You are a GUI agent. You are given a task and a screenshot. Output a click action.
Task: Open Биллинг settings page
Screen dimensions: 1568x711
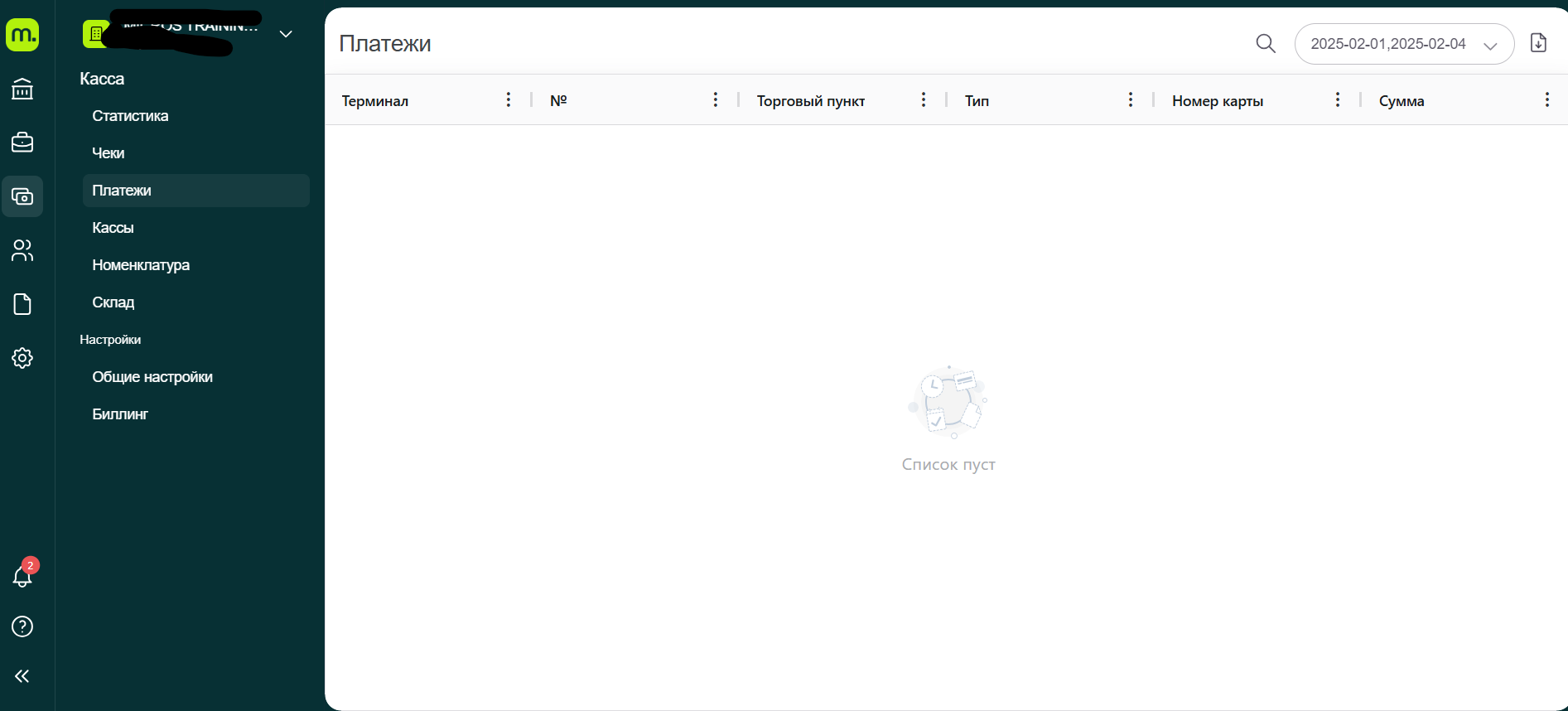120,414
